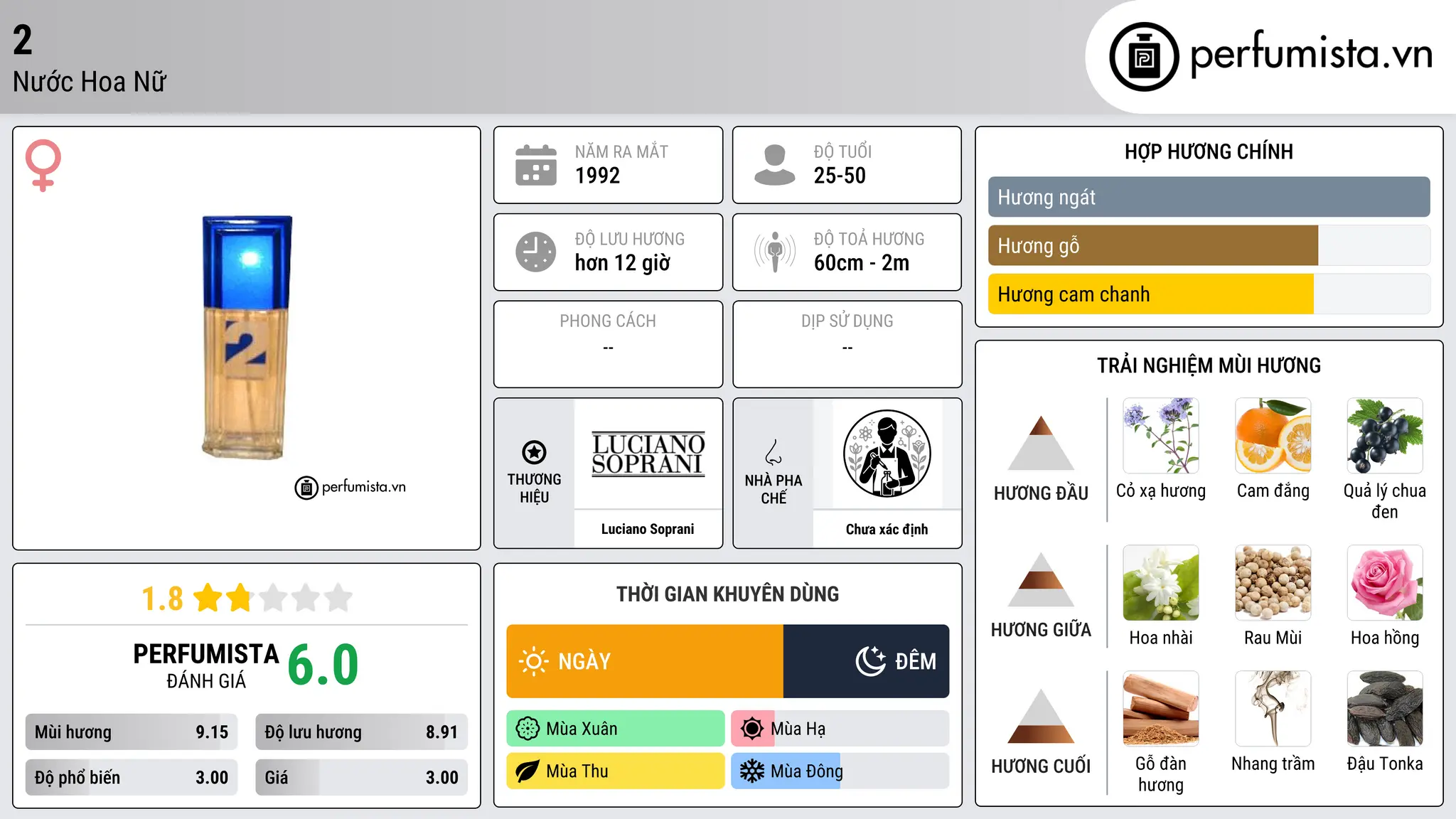Open the Quả lý chua đen note image
Viewport: 1456px width, 819px height.
click(x=1385, y=436)
